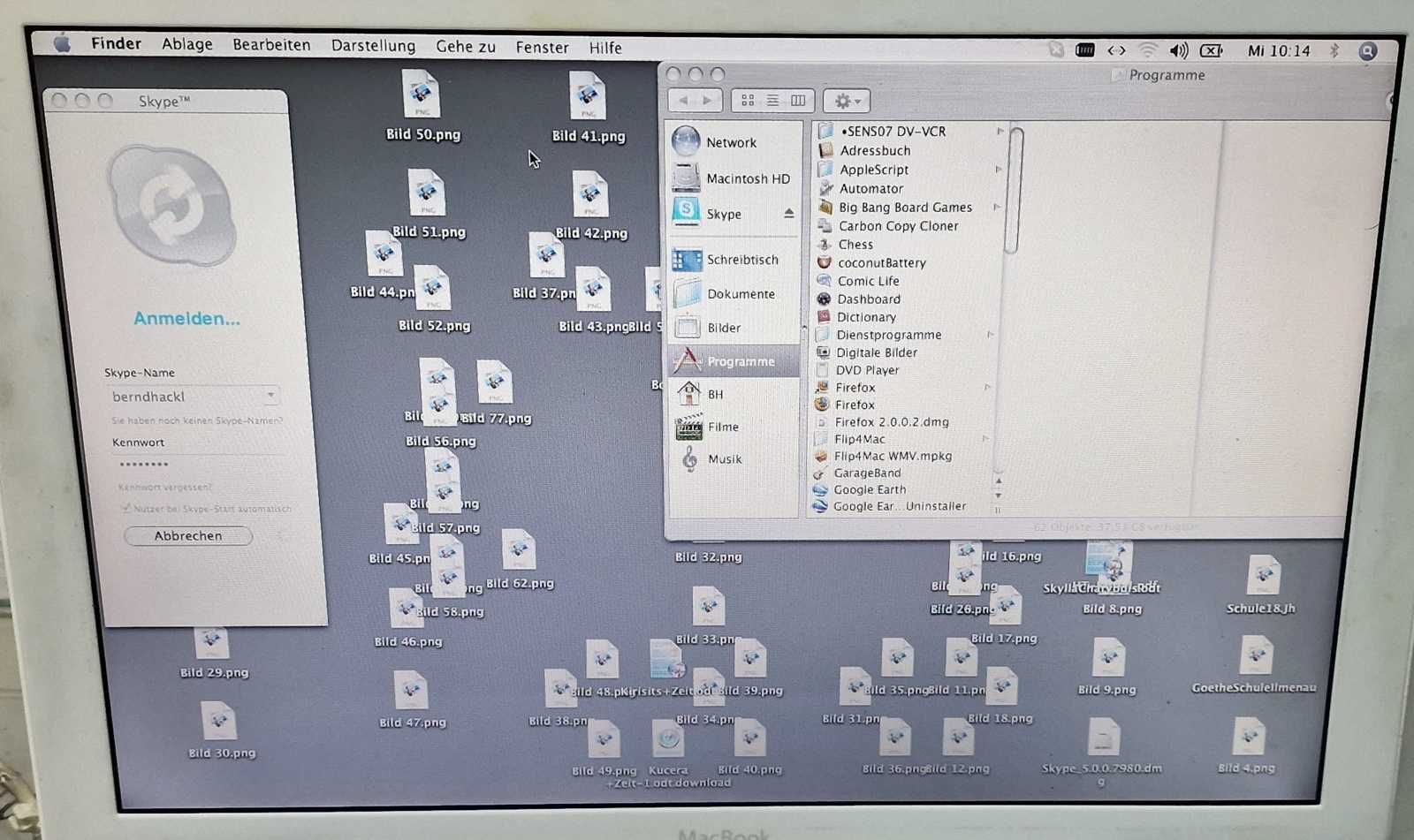Switch Finder to list view
This screenshot has width=1414, height=840.
coord(772,101)
